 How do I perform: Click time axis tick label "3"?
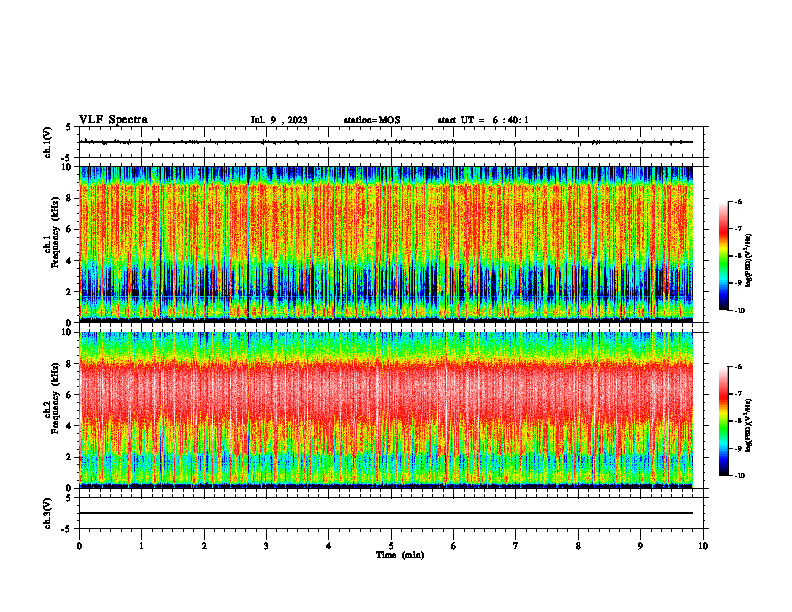click(x=266, y=546)
